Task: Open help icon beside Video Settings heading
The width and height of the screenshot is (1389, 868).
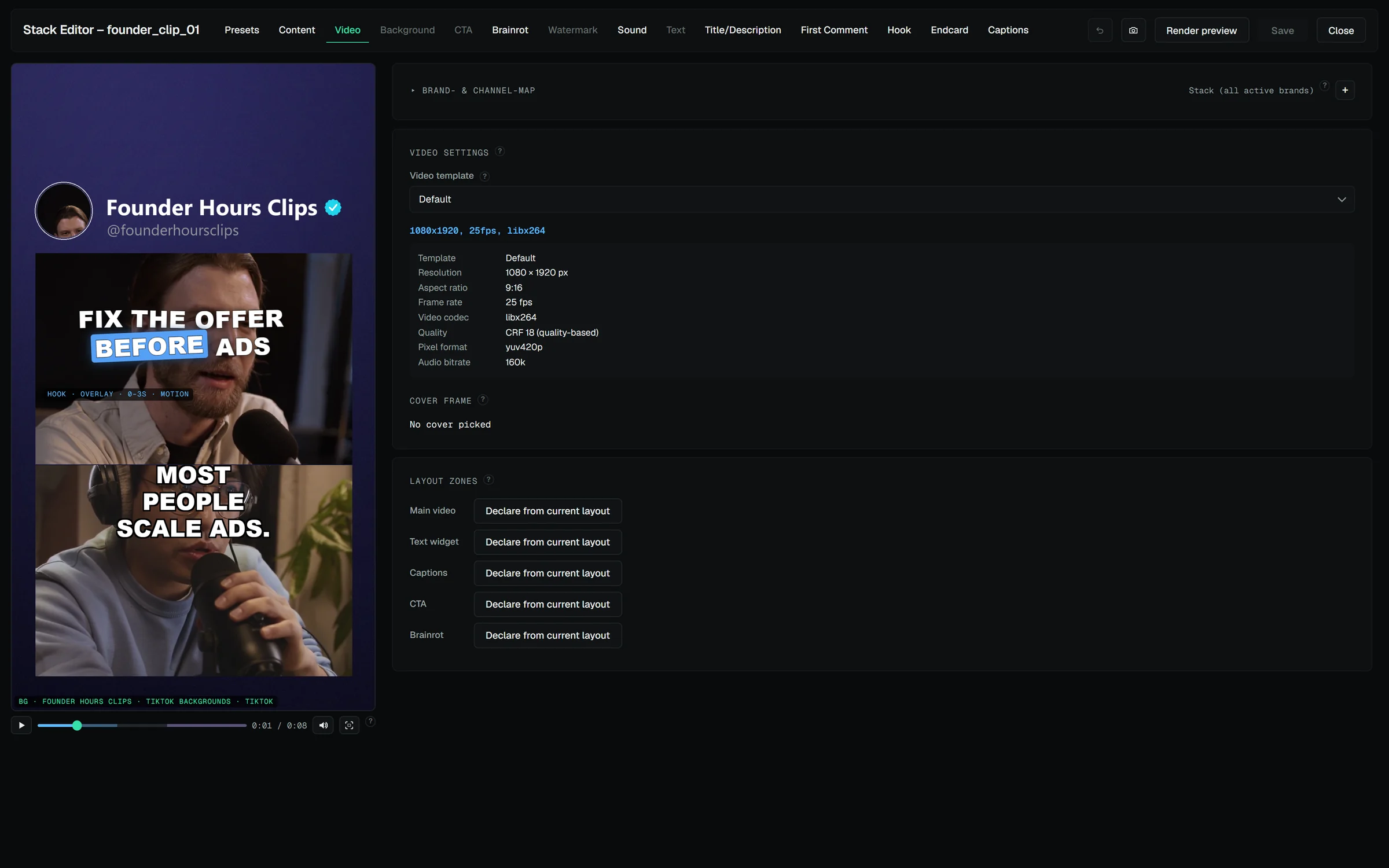Action: (500, 152)
